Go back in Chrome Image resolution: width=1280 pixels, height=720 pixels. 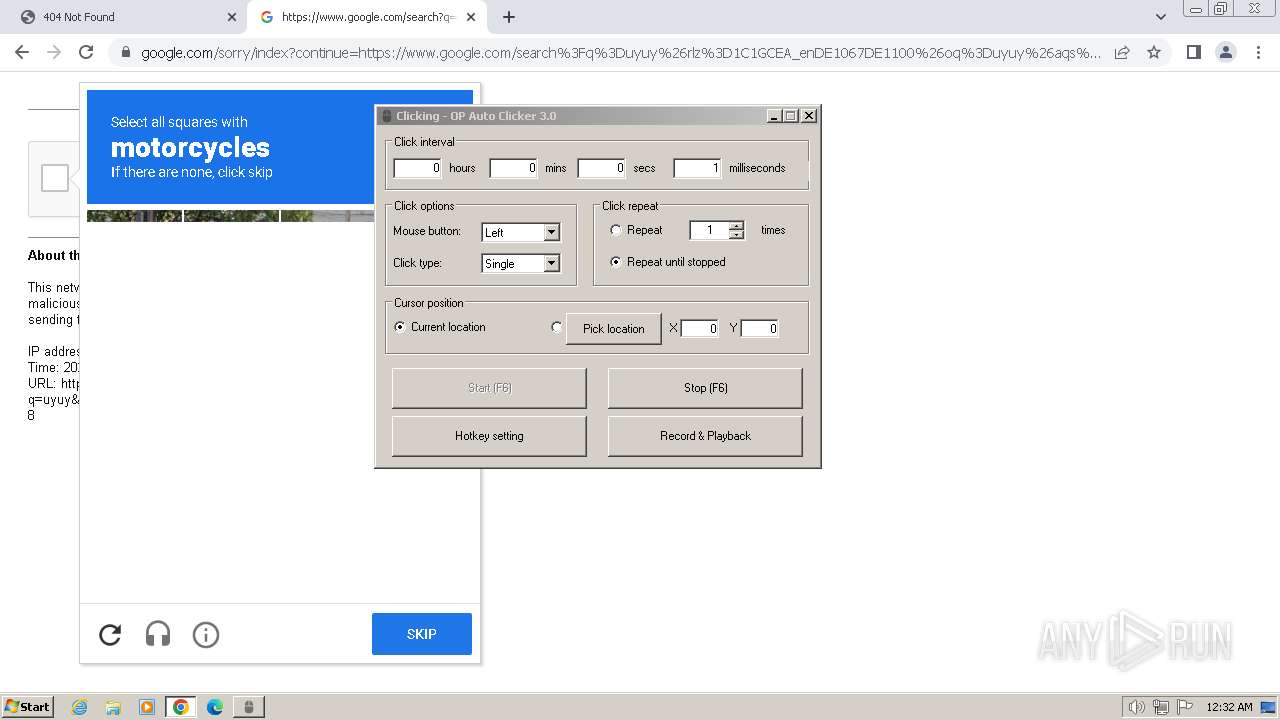[22, 52]
